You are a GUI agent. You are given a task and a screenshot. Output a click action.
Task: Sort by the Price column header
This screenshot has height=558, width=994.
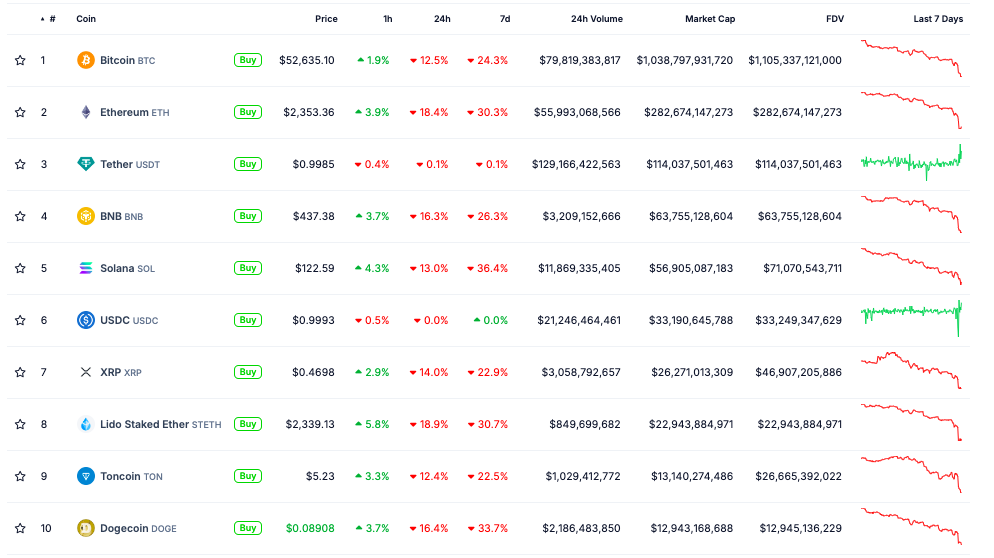click(x=326, y=19)
